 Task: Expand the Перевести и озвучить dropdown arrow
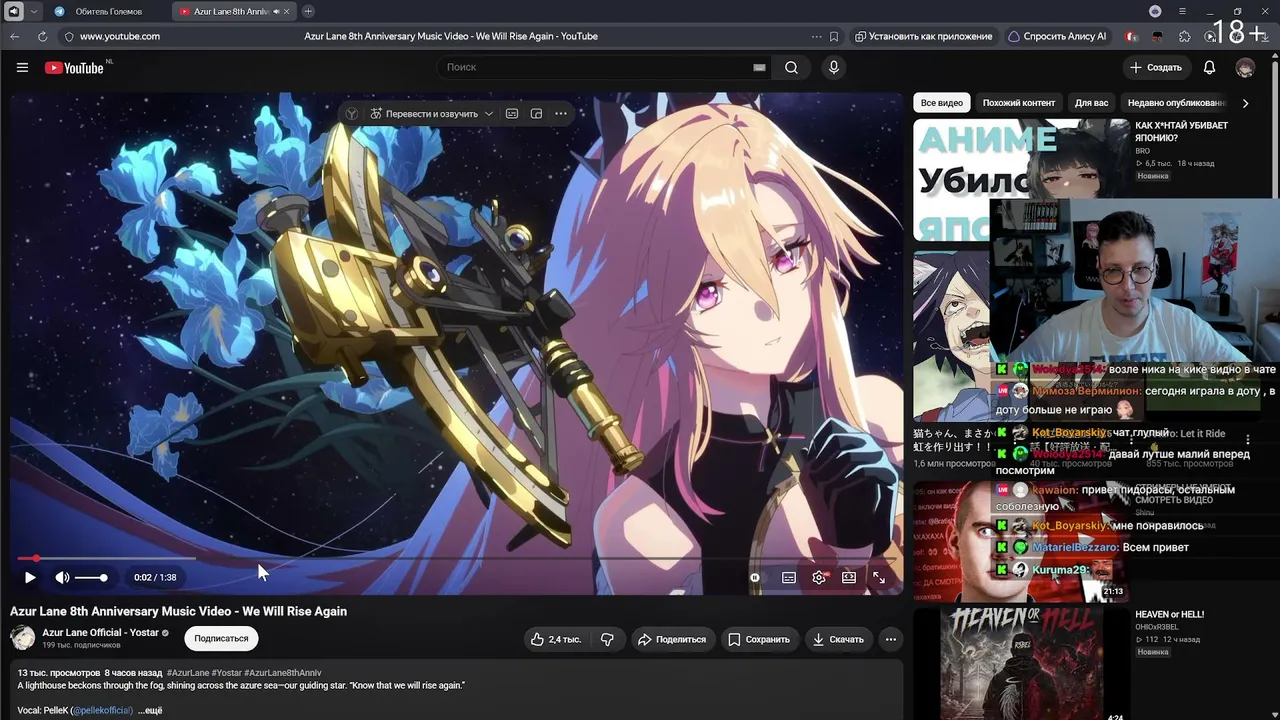click(489, 114)
